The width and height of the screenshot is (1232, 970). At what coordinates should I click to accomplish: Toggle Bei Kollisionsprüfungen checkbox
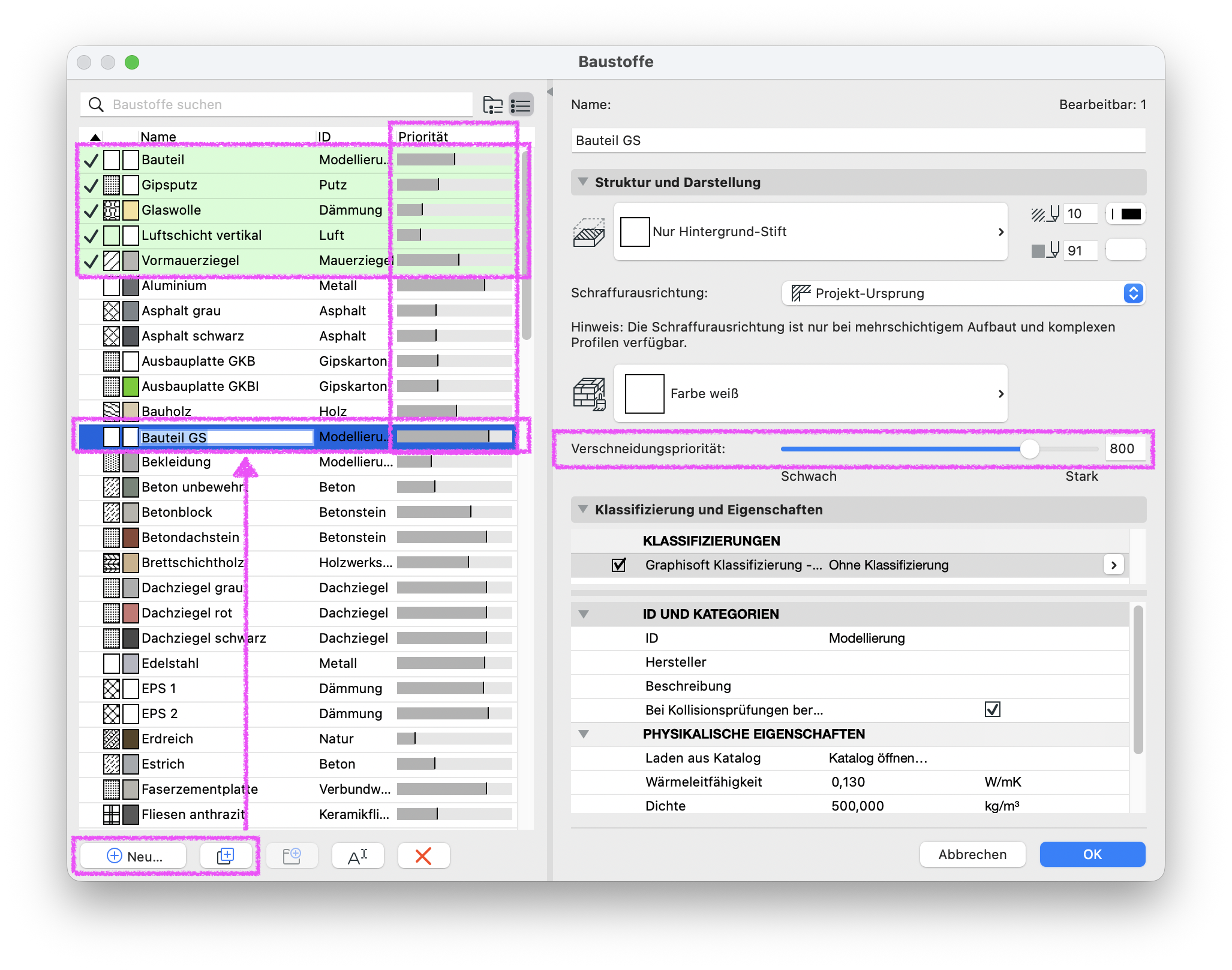tap(993, 710)
